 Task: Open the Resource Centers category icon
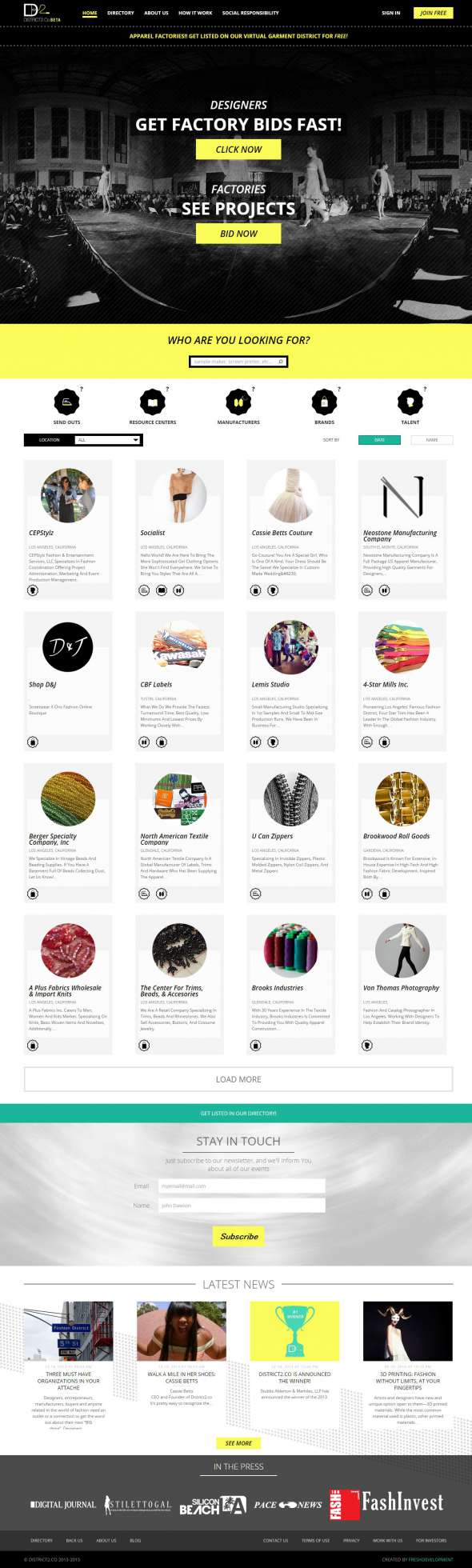(x=152, y=402)
